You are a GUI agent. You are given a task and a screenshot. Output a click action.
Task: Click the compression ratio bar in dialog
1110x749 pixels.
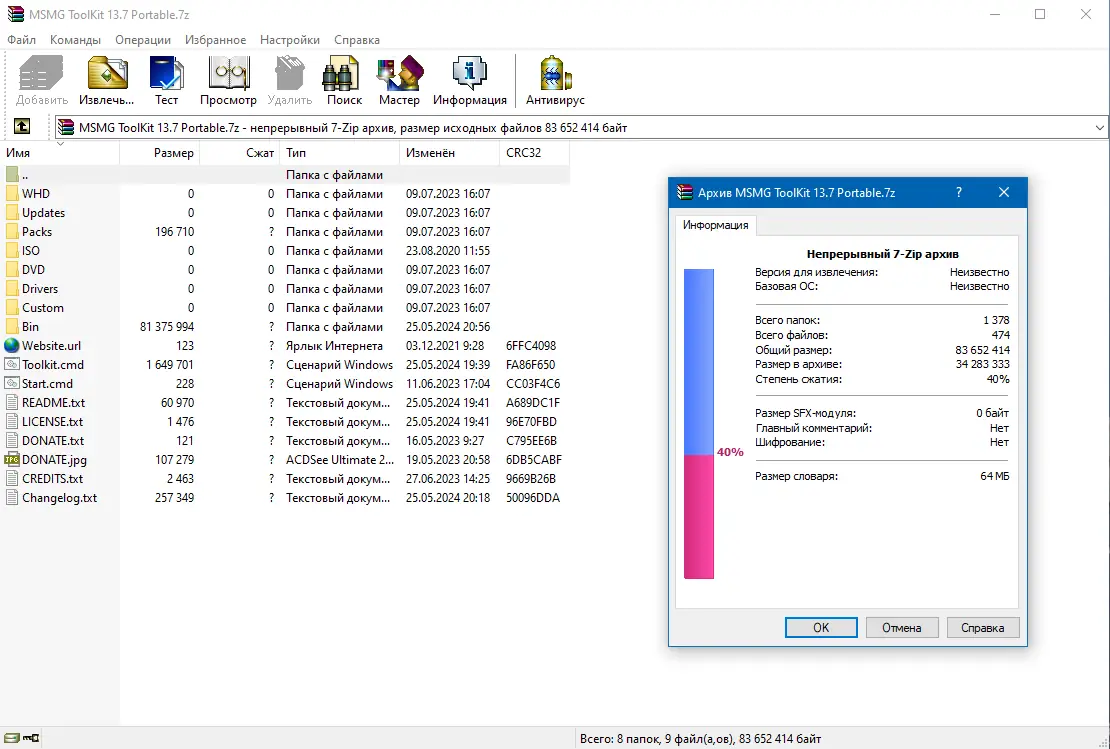699,423
